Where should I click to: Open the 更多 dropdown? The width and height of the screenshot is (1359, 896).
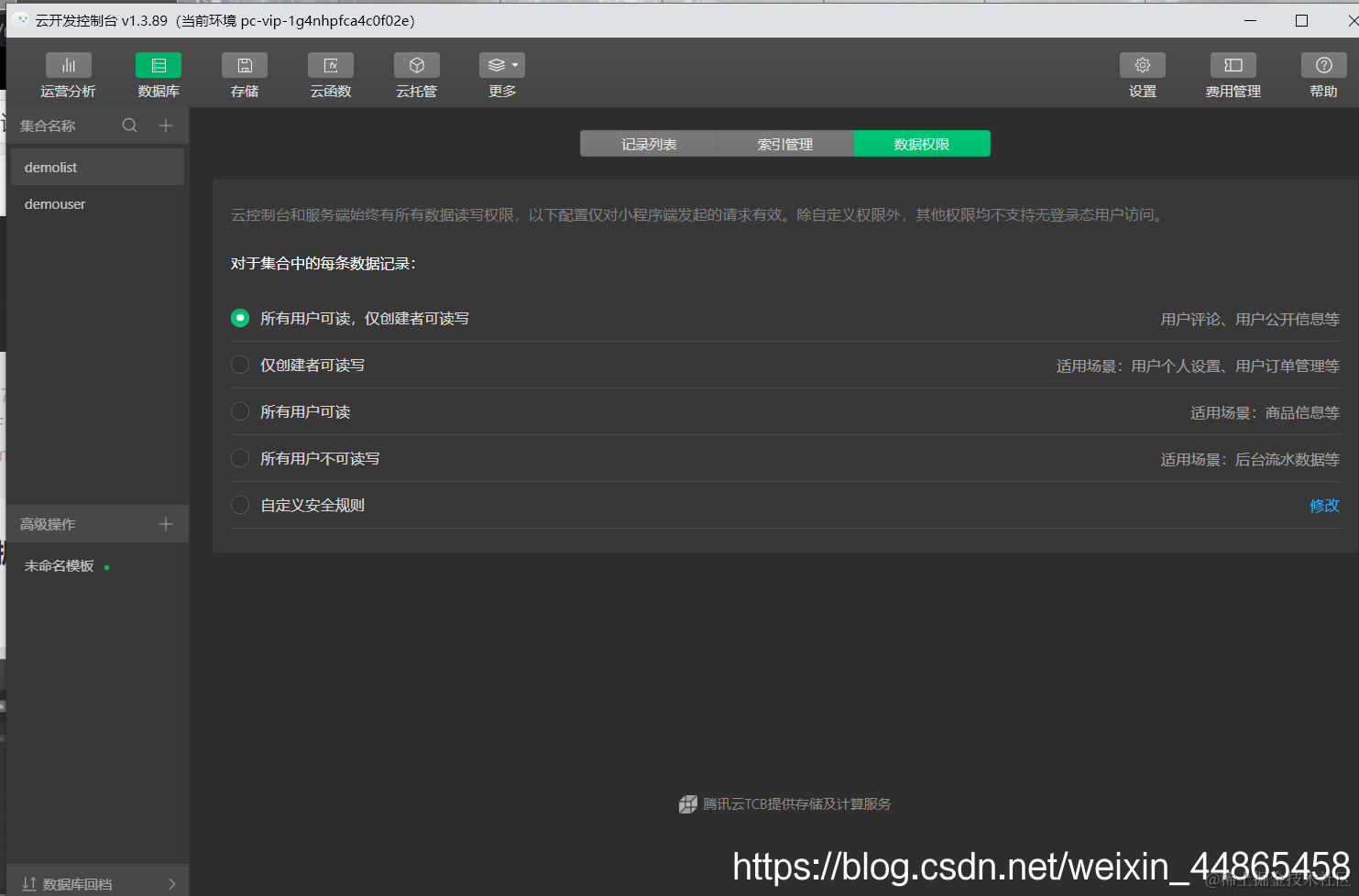tap(501, 64)
